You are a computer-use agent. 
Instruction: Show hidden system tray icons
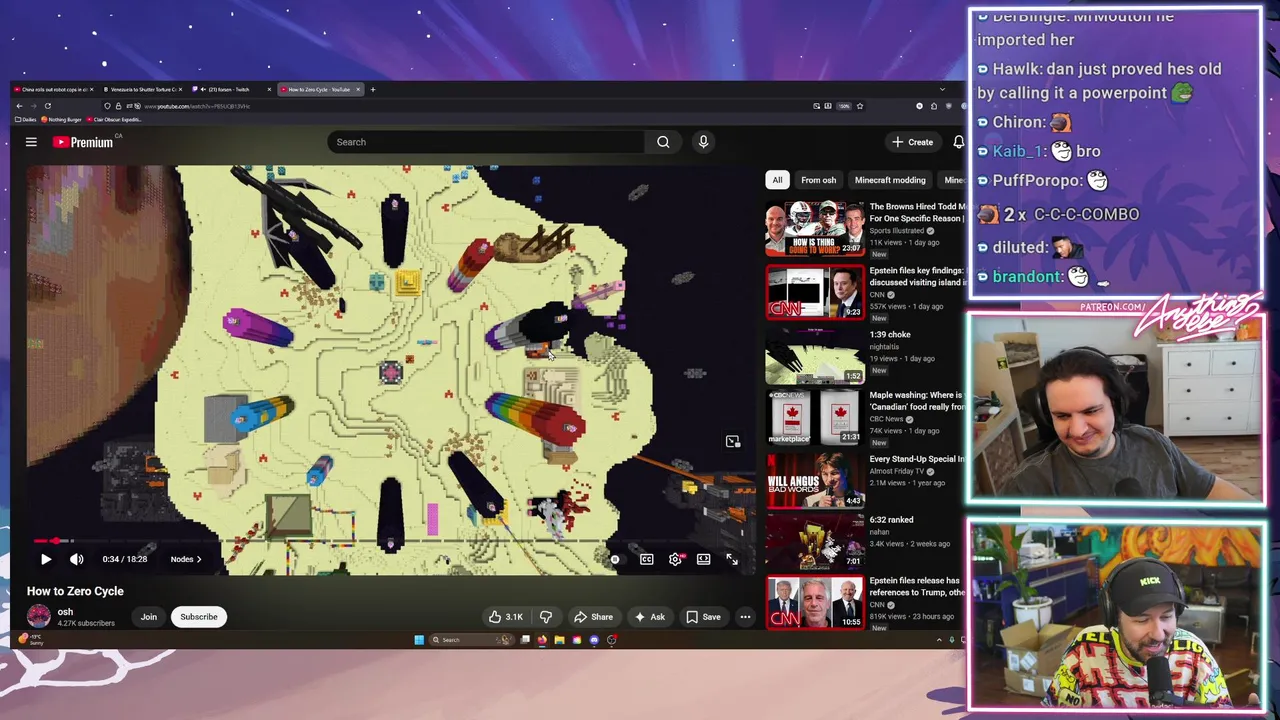(x=939, y=640)
